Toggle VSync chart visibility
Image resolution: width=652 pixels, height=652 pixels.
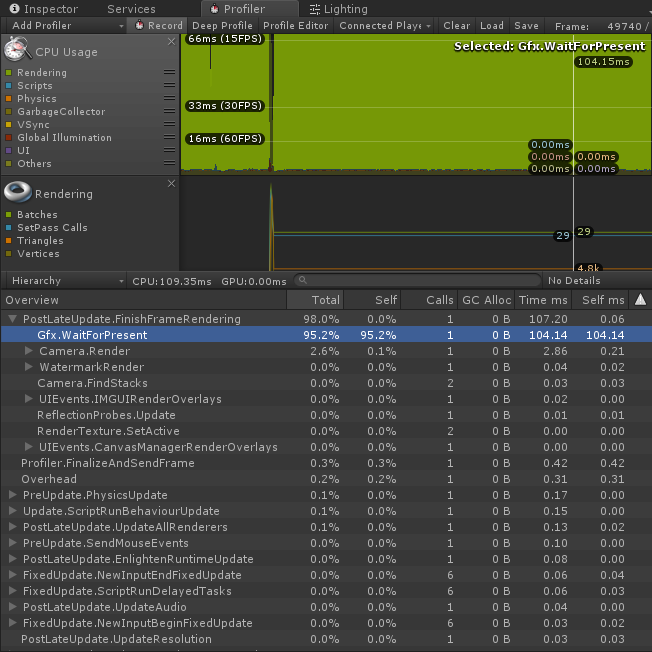click(8, 124)
